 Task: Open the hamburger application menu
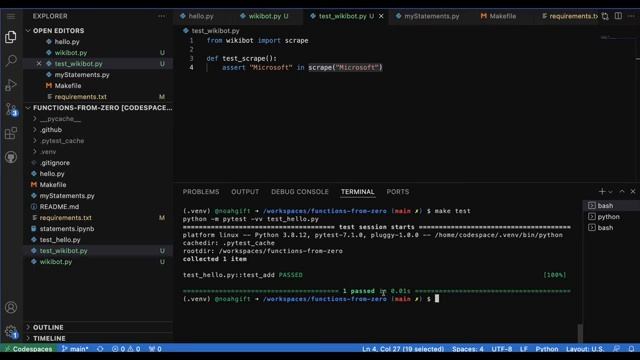point(11,16)
